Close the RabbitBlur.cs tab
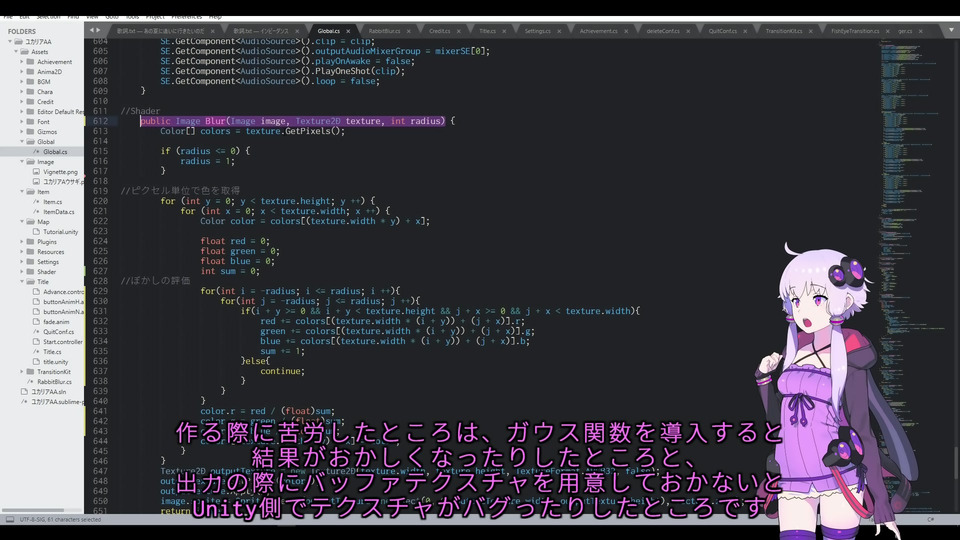 tap(408, 31)
